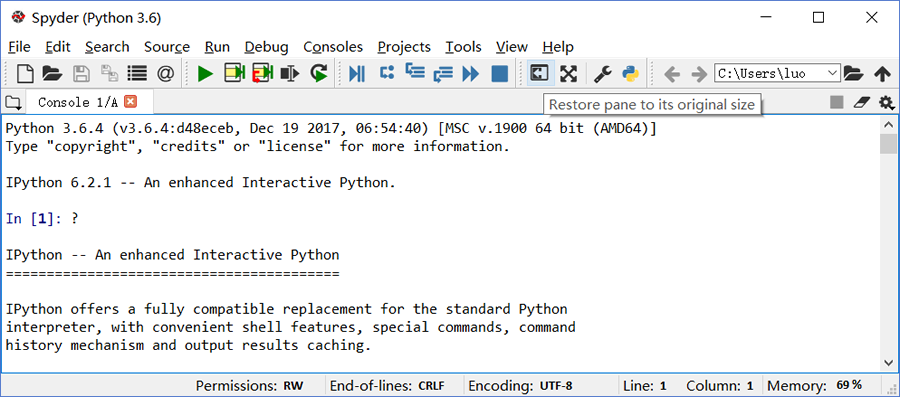Open the console tabs browse button
The height and width of the screenshot is (397, 900).
[x=12, y=103]
